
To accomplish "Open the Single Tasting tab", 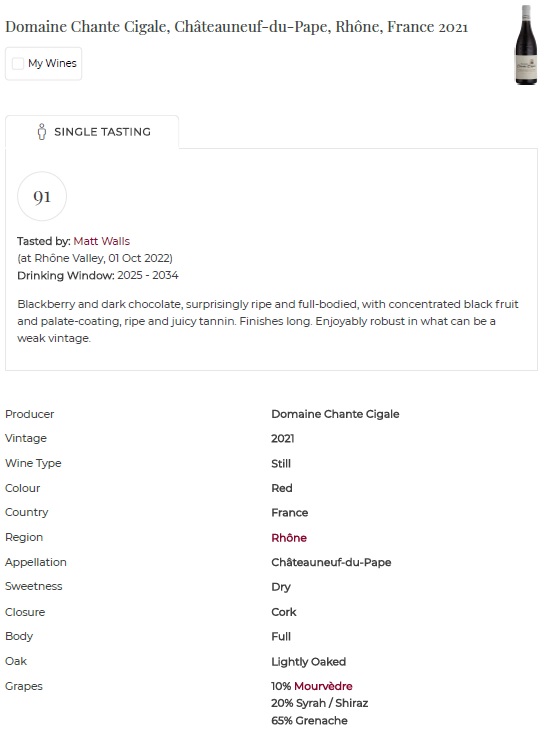I will 92,132.
